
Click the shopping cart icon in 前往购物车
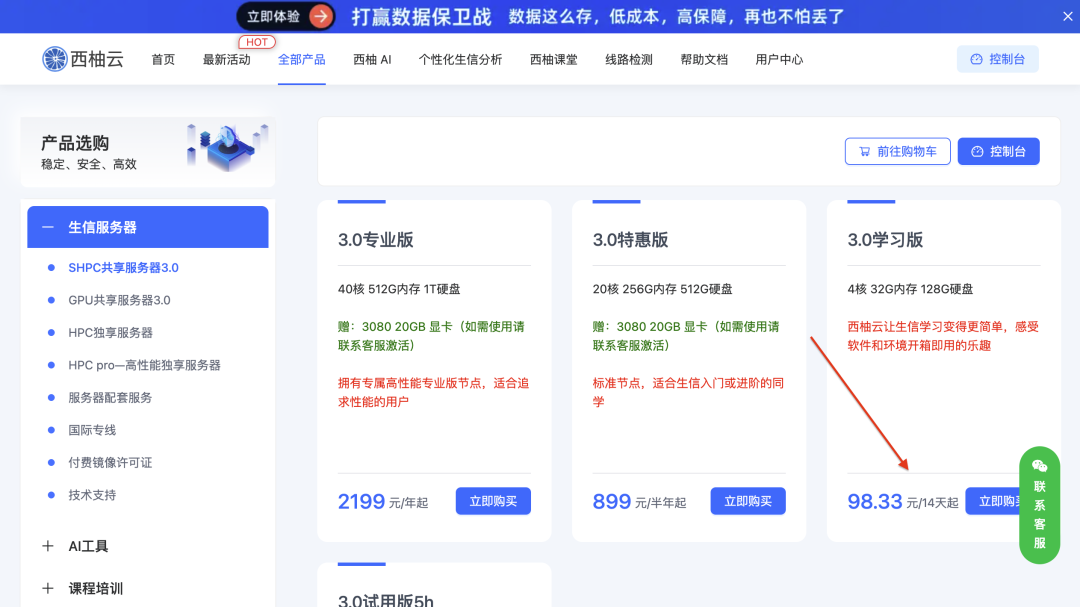pyautogui.click(x=864, y=152)
